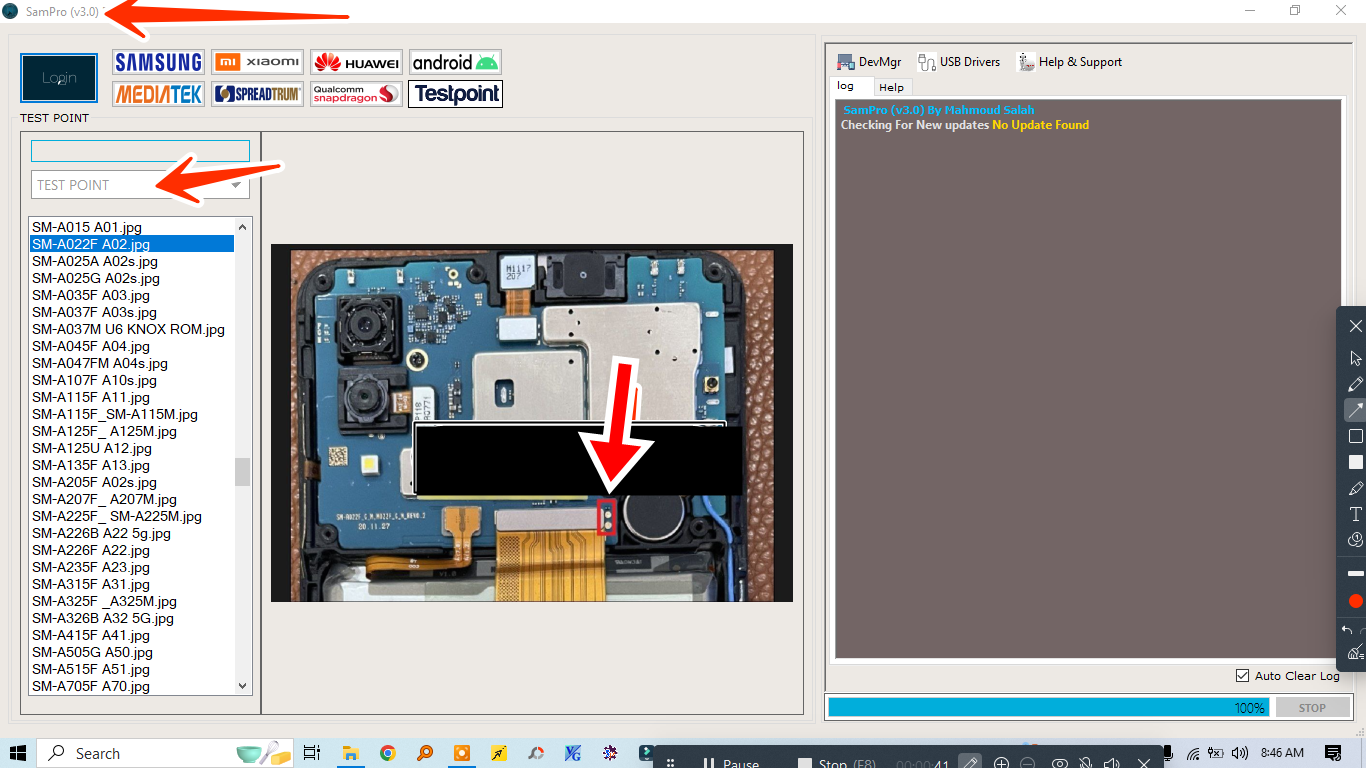The height and width of the screenshot is (768, 1366).
Task: Undo the last annotation
Action: (x=1347, y=630)
